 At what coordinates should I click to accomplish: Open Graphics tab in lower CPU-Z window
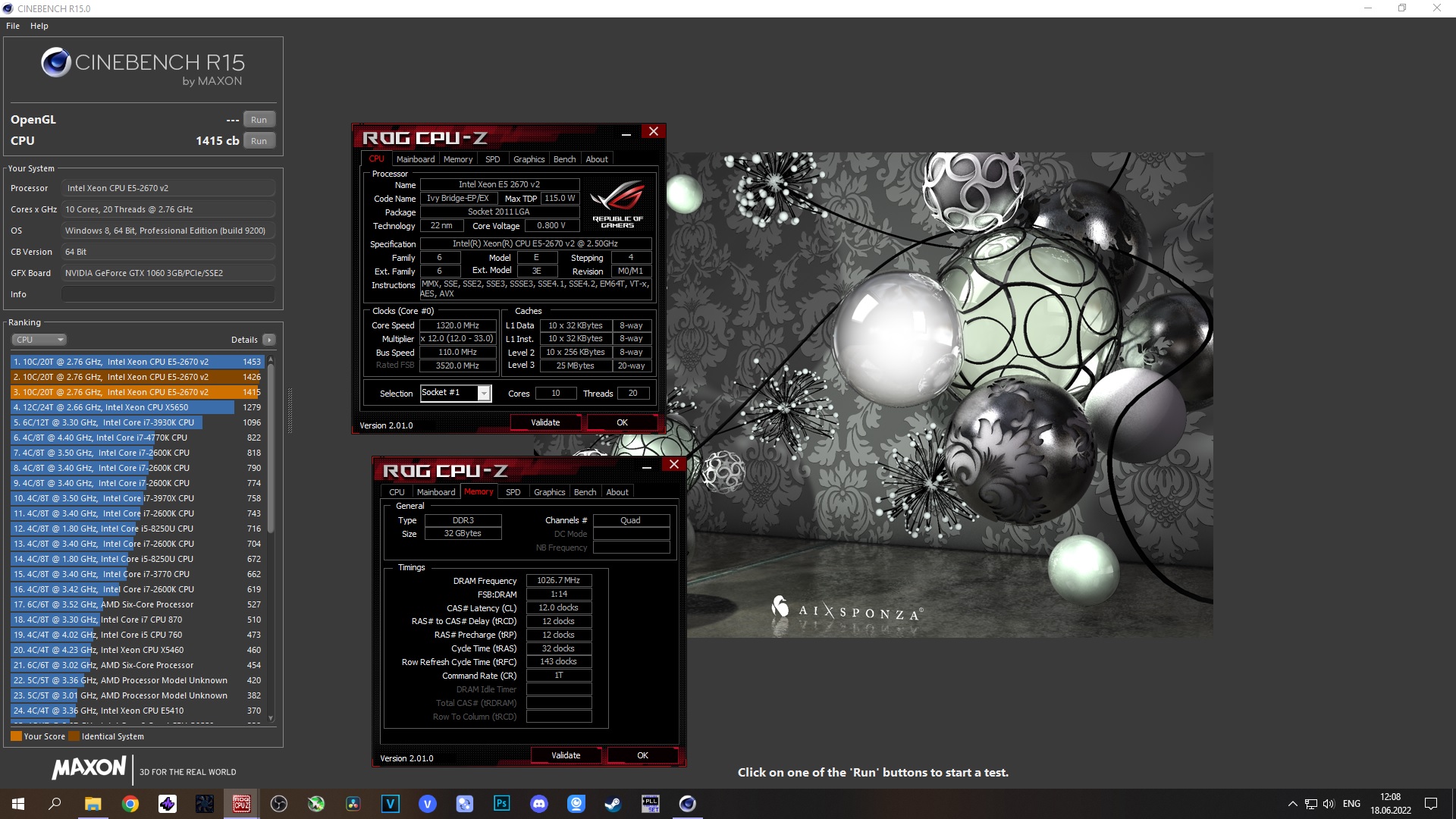click(549, 492)
